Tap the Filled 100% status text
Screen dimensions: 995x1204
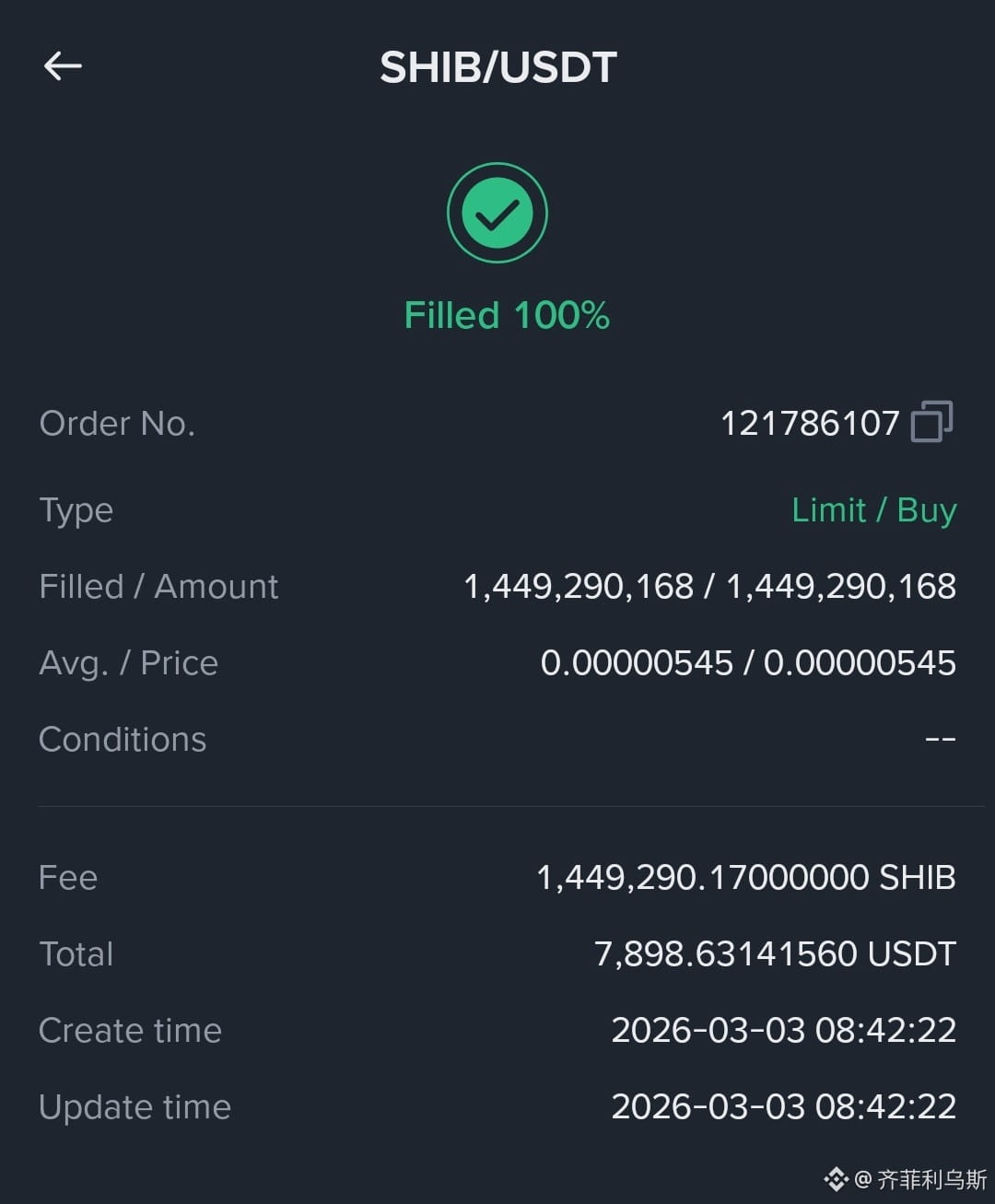[x=507, y=315]
